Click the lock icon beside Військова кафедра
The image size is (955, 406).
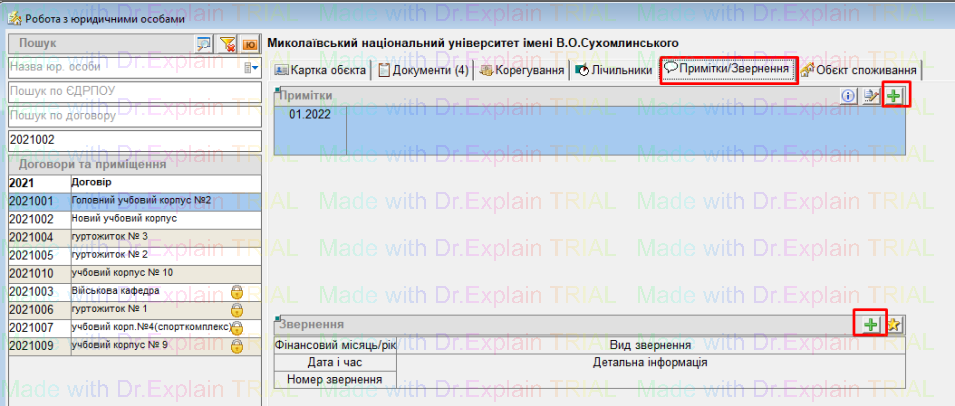tap(237, 291)
